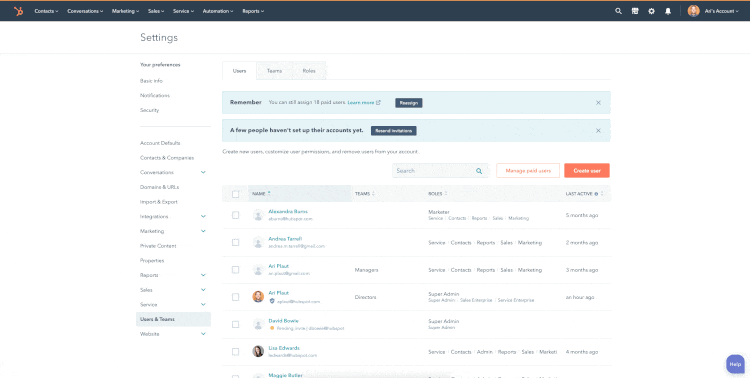Click Andrea Tarrell avatar icon

[258, 243]
